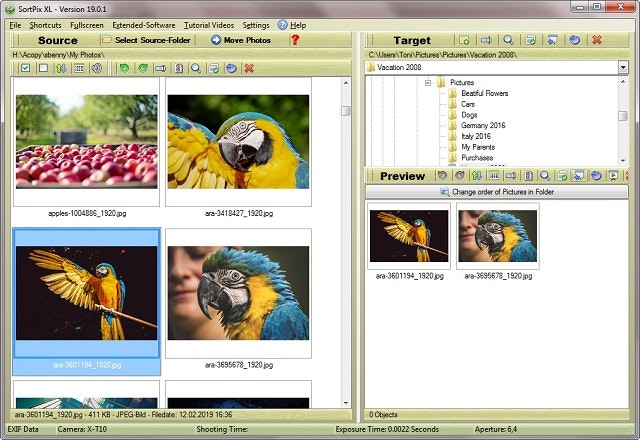The width and height of the screenshot is (640, 440).
Task: Click the magnifier search icon in Source toolbar
Action: 196,68
